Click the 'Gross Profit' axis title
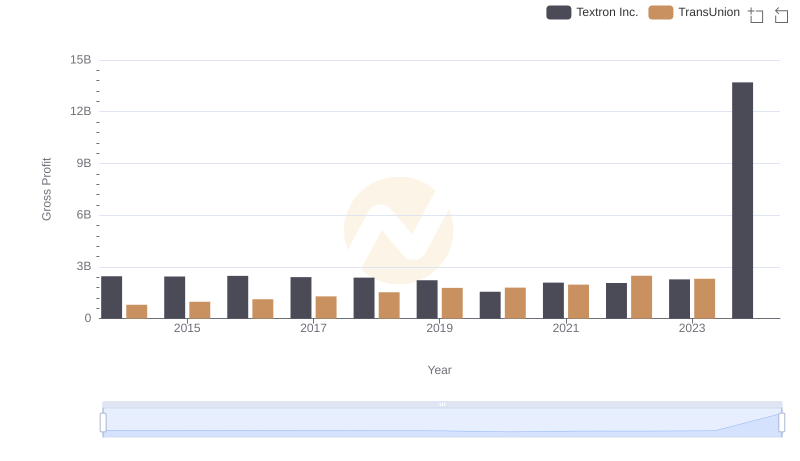 point(46,189)
